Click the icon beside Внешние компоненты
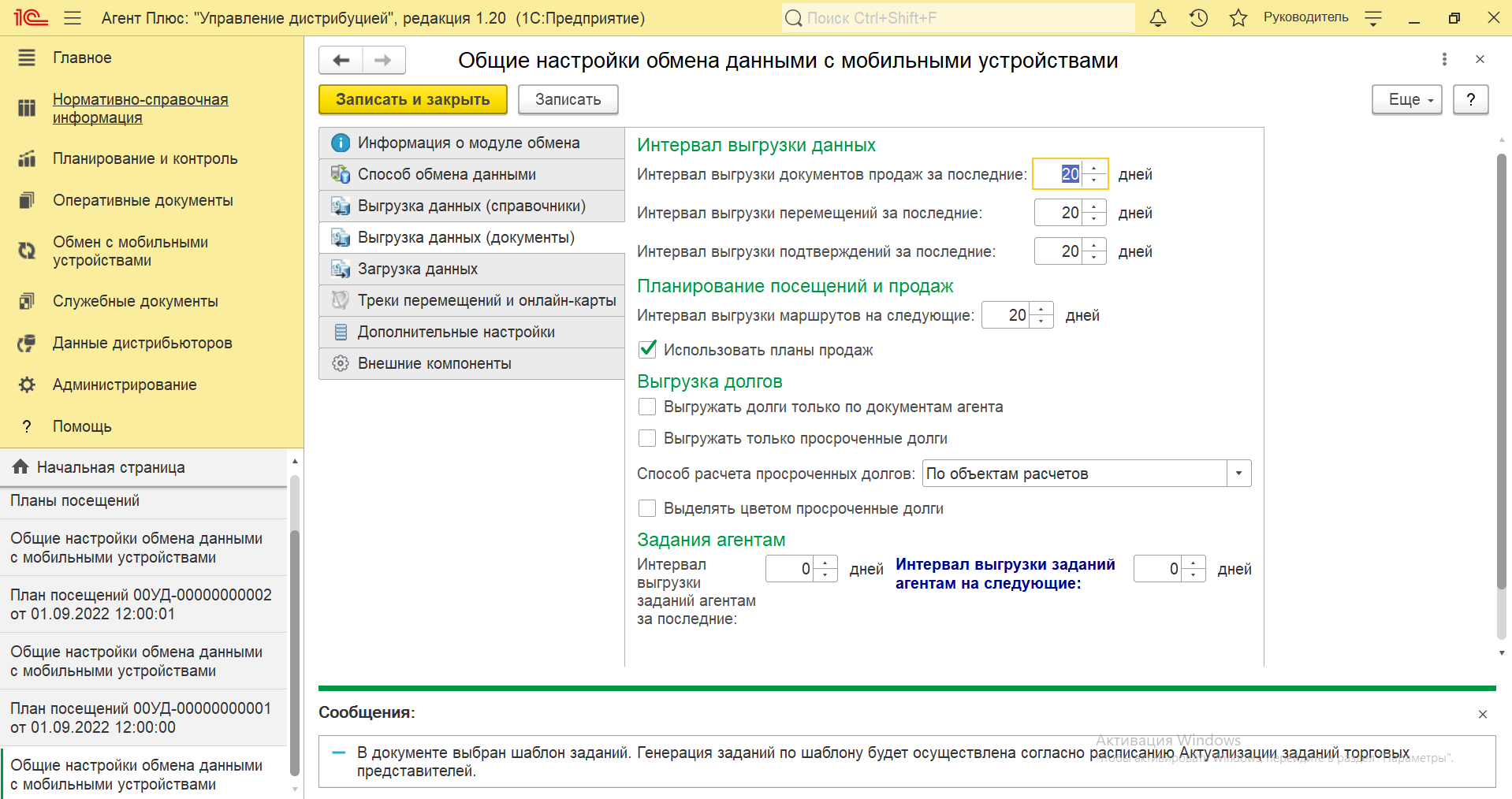1512x799 pixels. (x=341, y=363)
